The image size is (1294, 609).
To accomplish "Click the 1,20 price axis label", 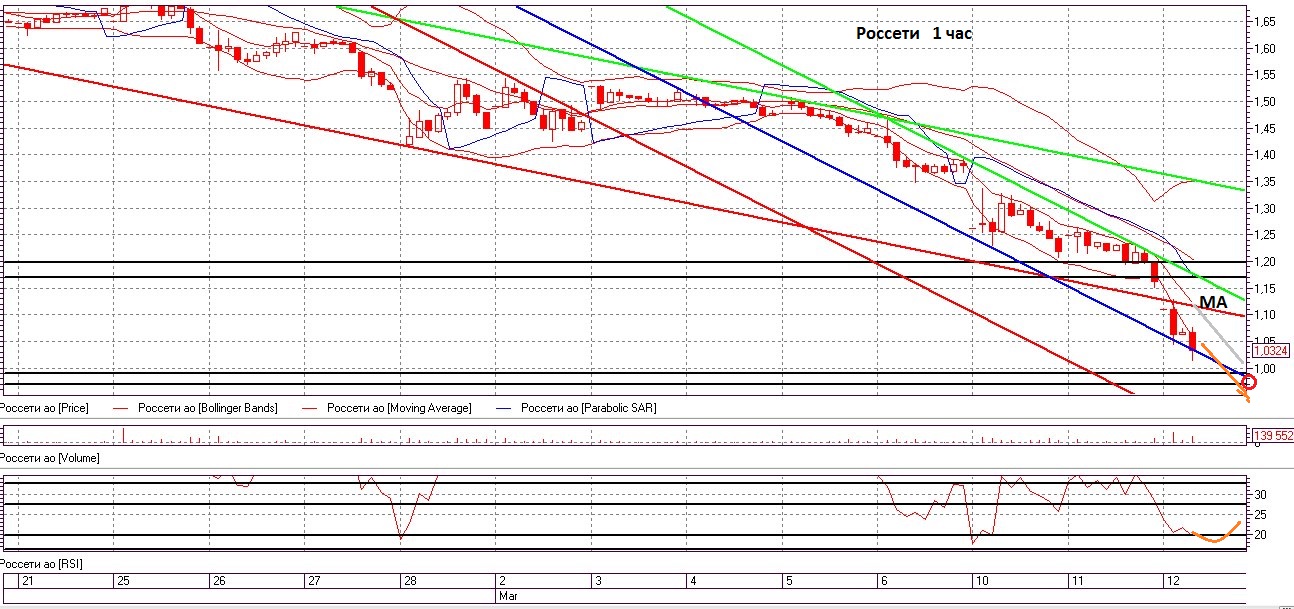I will [x=1263, y=262].
